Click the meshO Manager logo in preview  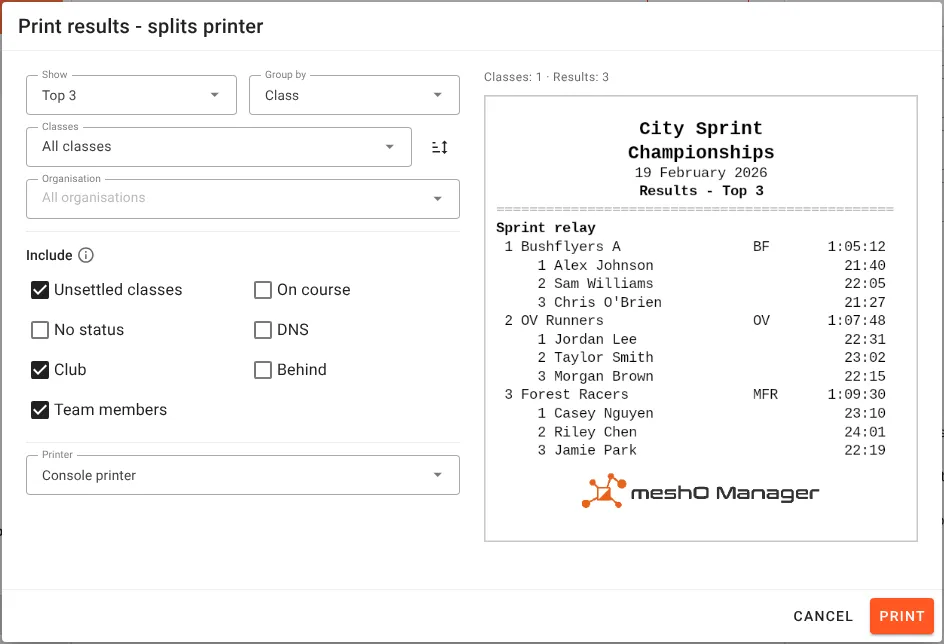tap(700, 492)
